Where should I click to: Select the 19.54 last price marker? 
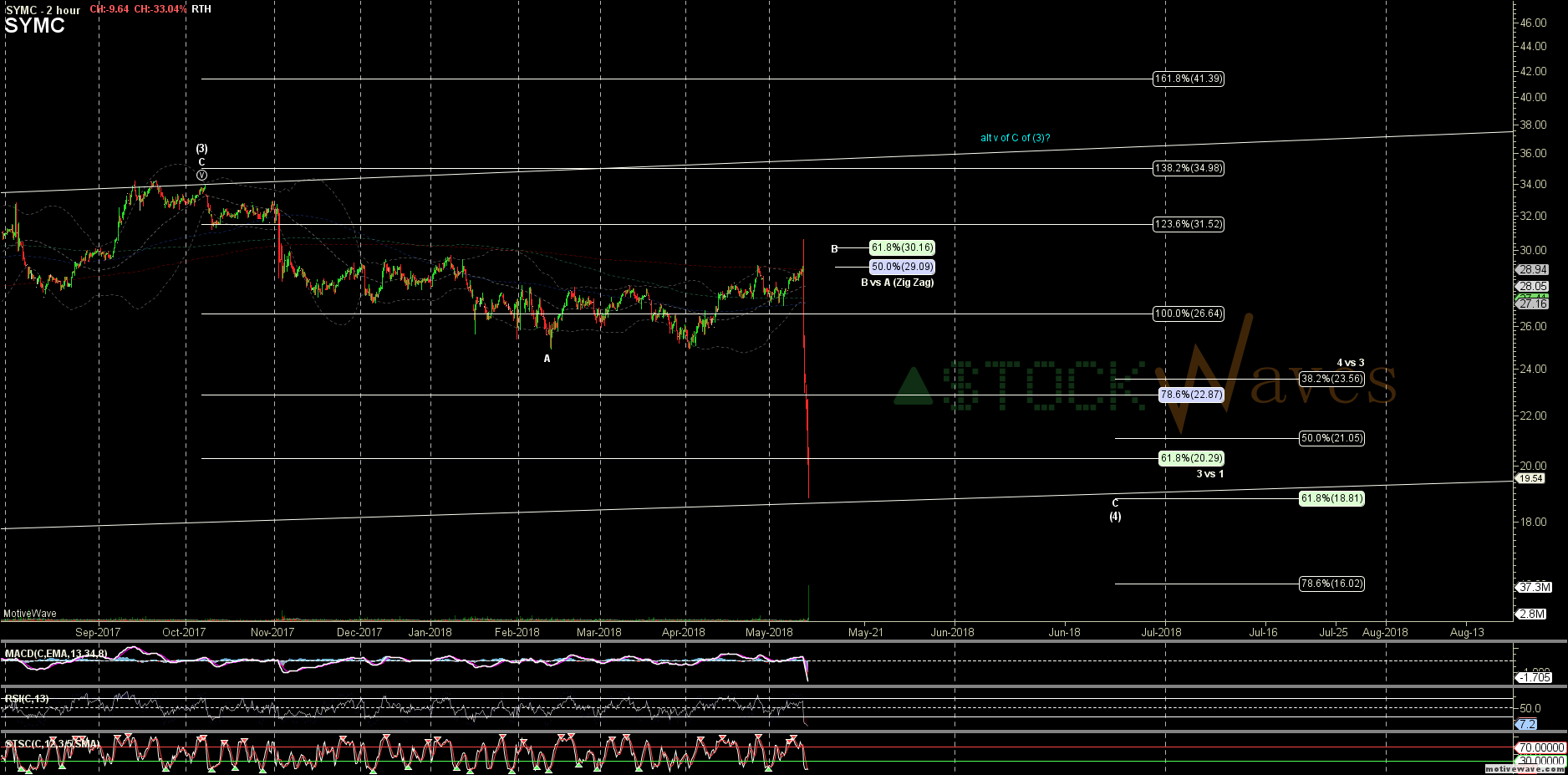(1531, 479)
